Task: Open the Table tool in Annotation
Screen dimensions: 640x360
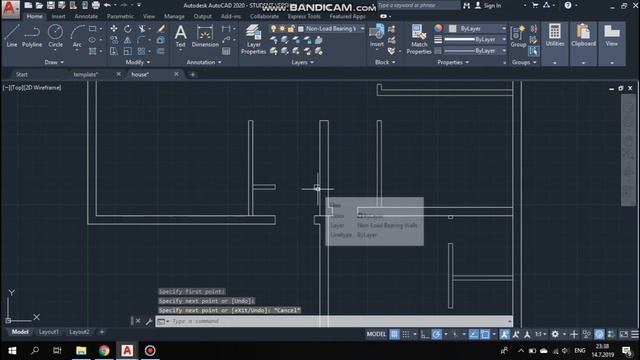Action: pyautogui.click(x=226, y=51)
